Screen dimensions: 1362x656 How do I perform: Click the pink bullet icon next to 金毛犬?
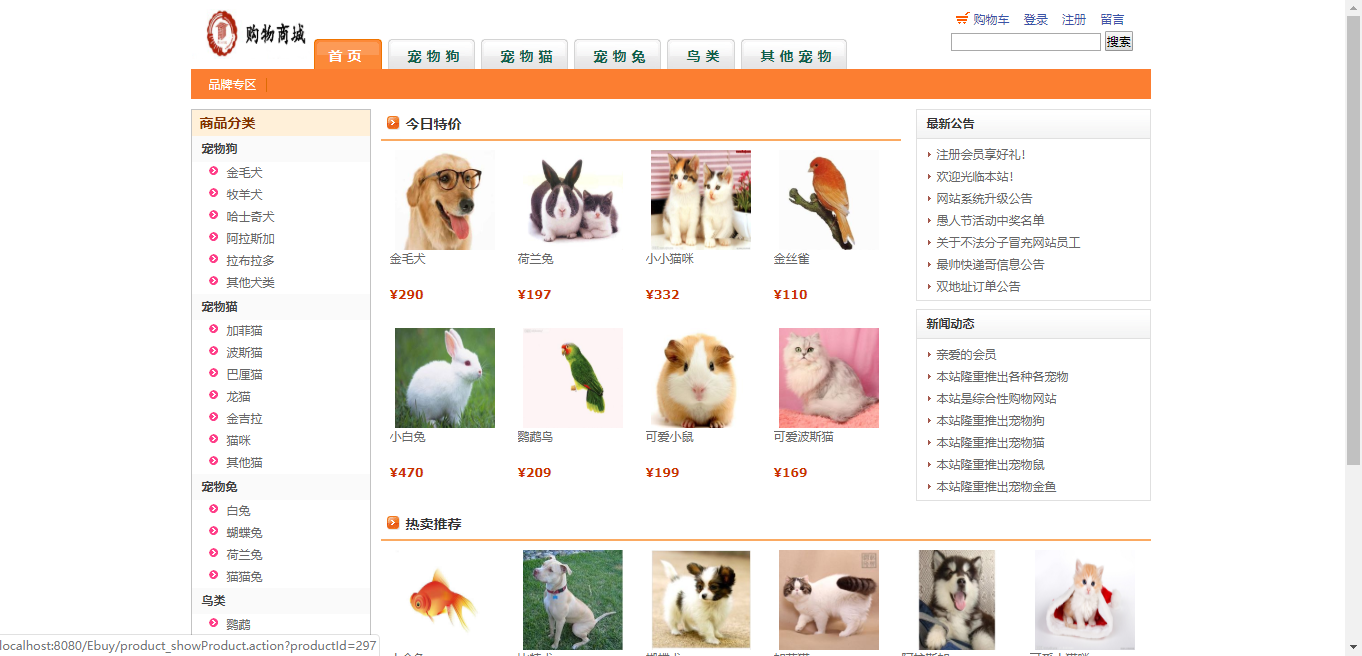click(x=214, y=171)
